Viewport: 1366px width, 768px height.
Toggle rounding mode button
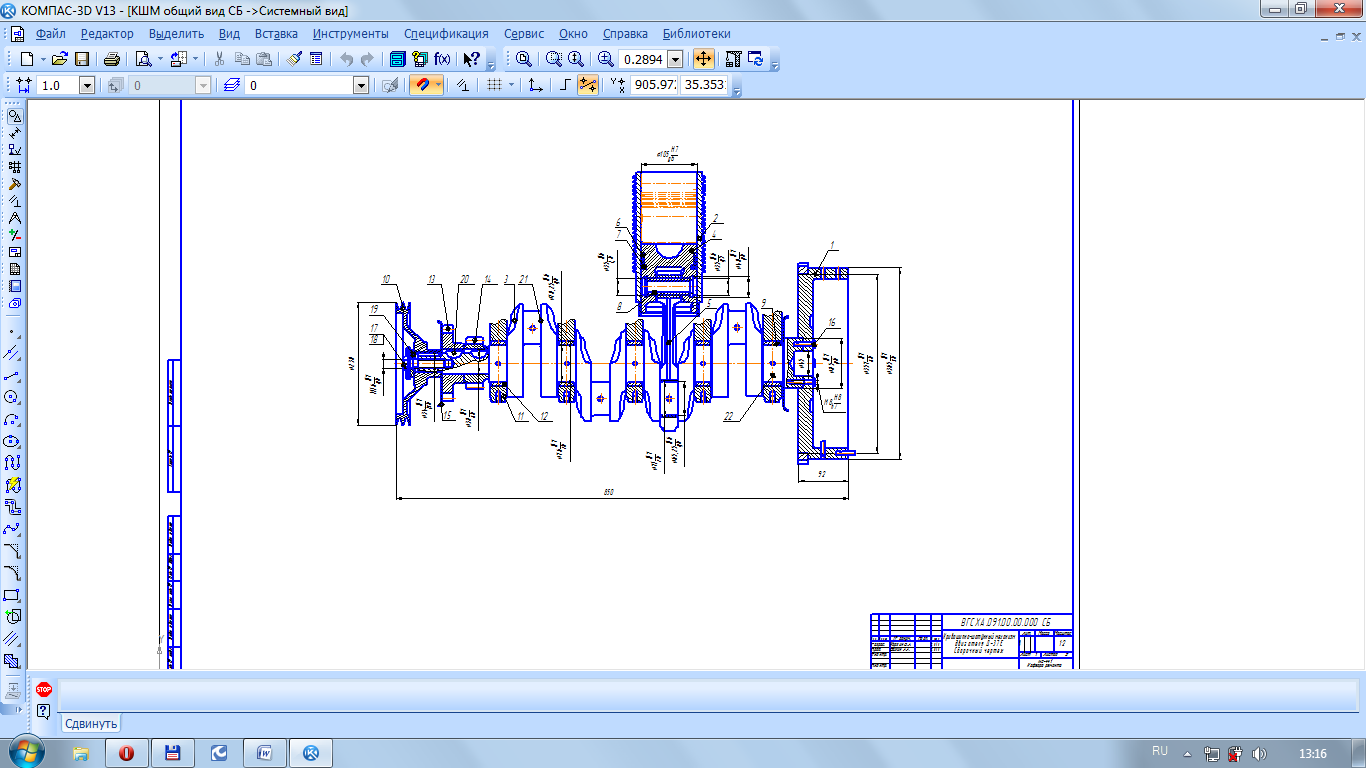coord(587,85)
